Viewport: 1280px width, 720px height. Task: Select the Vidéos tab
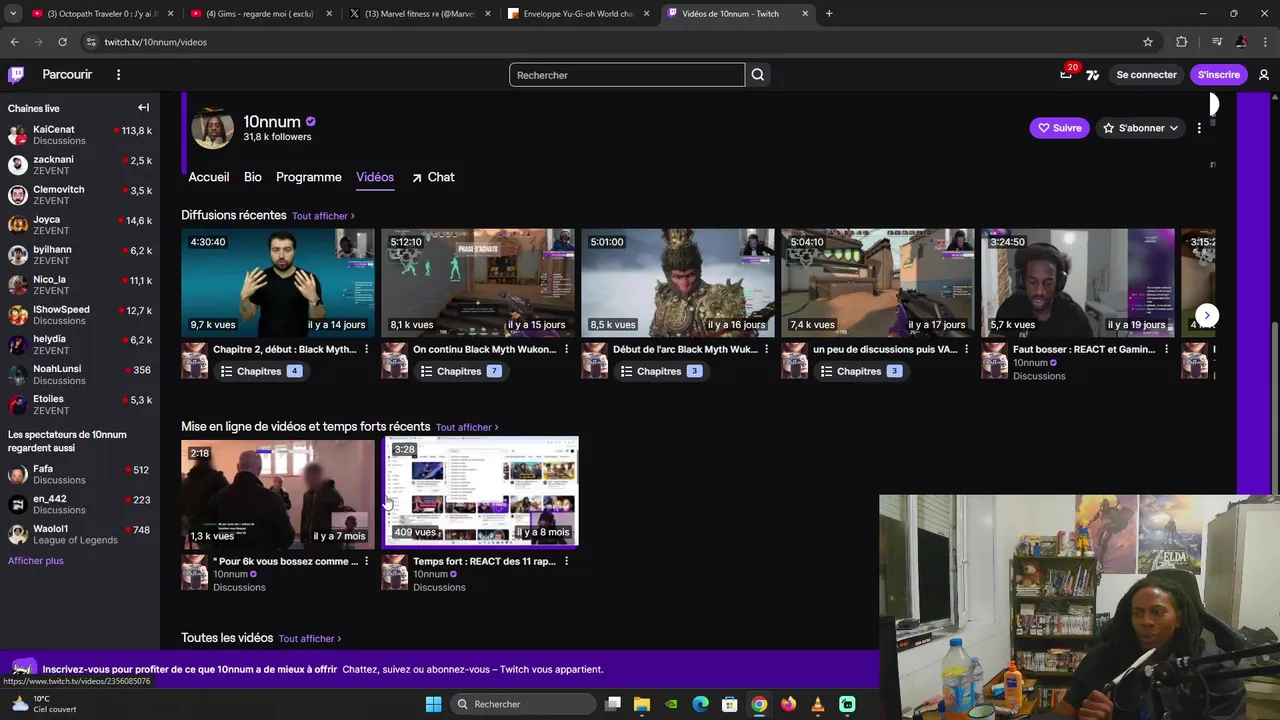pos(375,177)
